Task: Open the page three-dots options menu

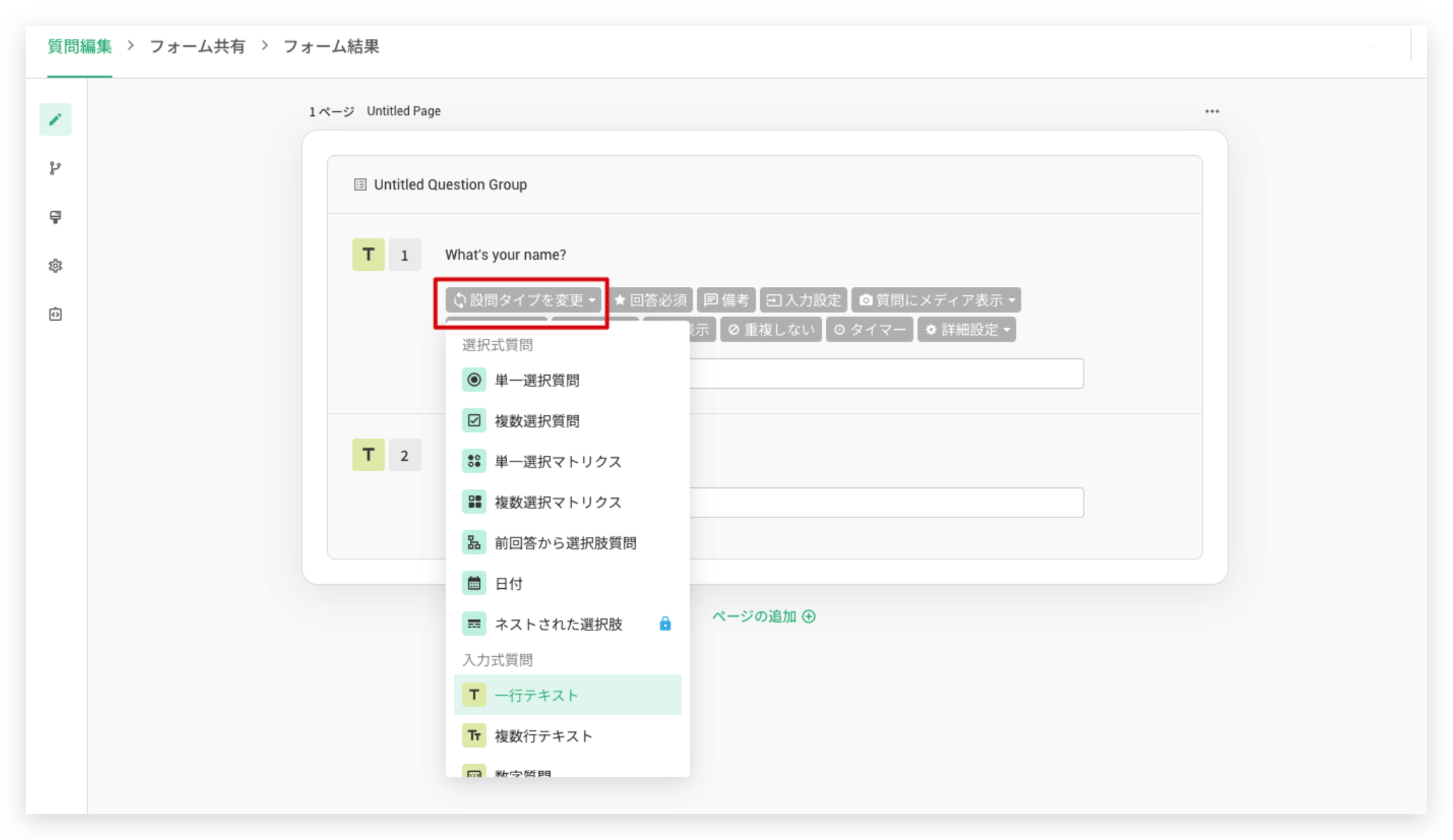Action: click(x=1211, y=111)
